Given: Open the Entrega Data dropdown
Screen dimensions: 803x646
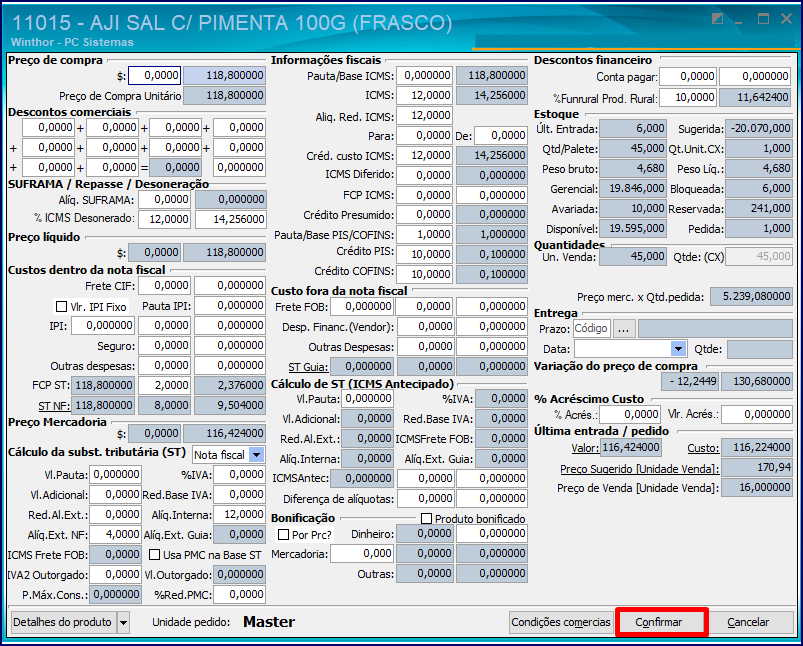Looking at the screenshot, I should coord(678,349).
